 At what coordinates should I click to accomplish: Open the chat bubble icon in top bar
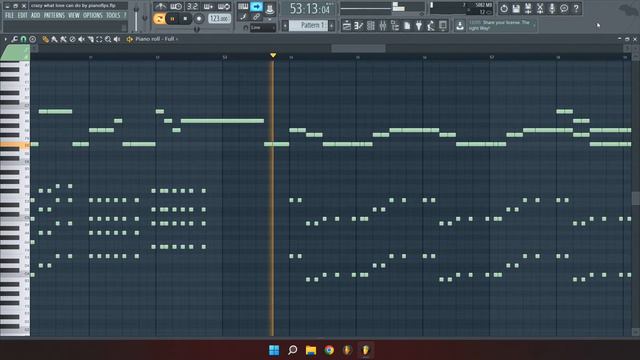pos(564,8)
